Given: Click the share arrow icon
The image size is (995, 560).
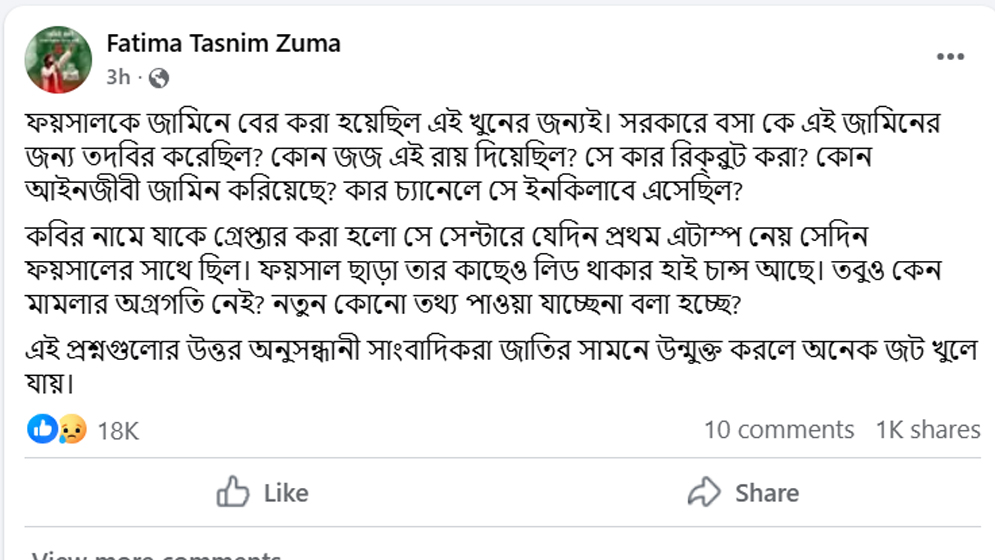Looking at the screenshot, I should click(704, 492).
